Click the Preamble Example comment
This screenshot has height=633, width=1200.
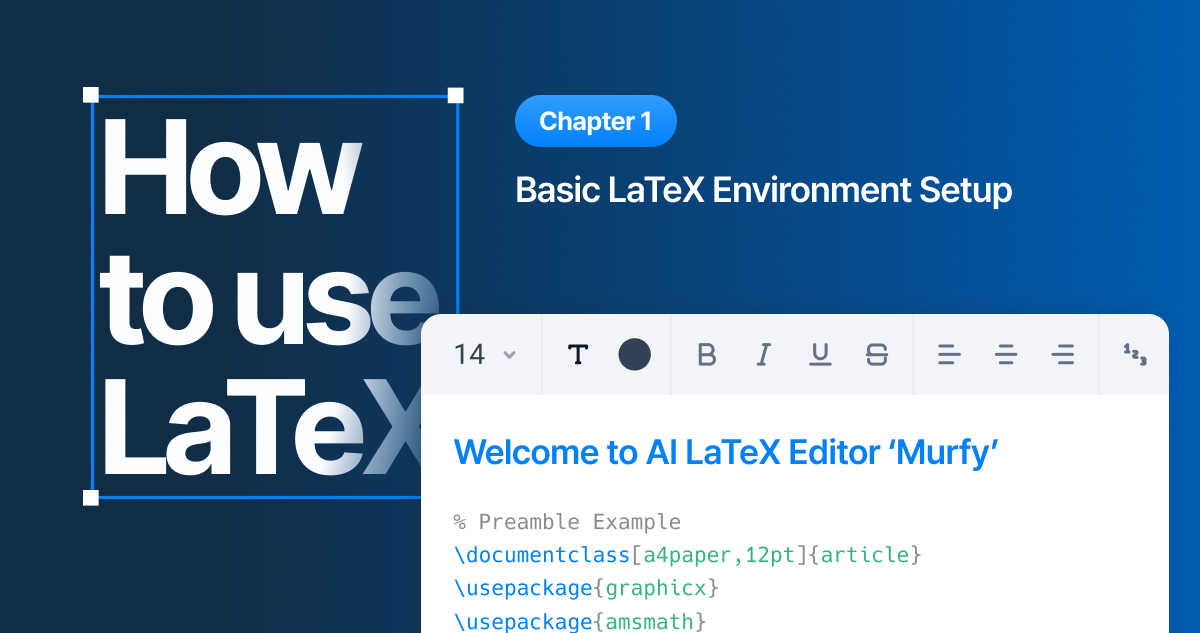568,521
